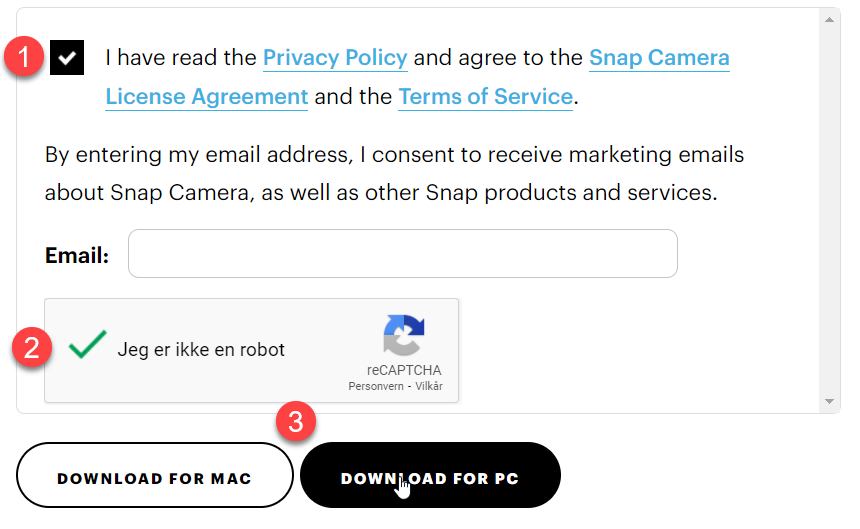
Task: Open the Privacy Policy link
Action: [x=335, y=58]
